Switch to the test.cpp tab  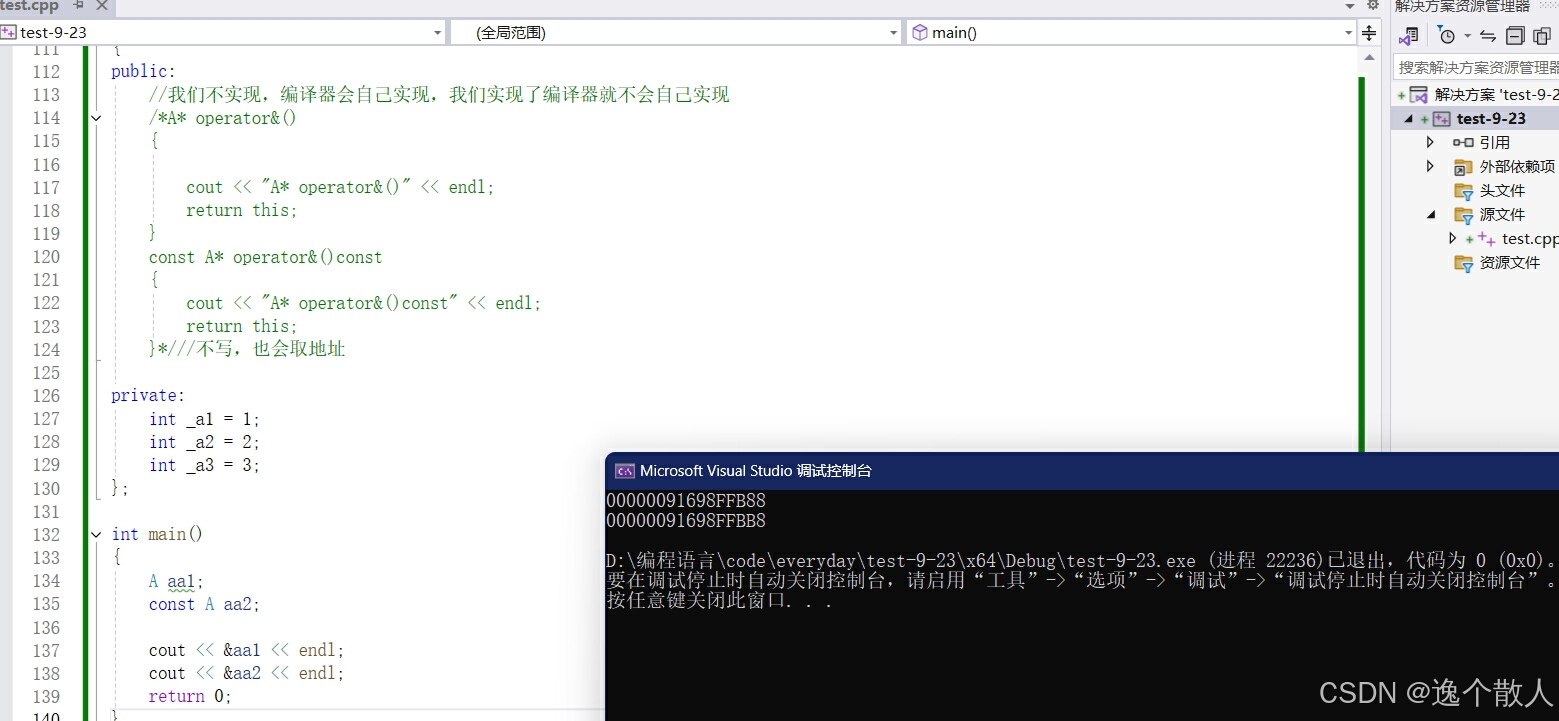30,6
